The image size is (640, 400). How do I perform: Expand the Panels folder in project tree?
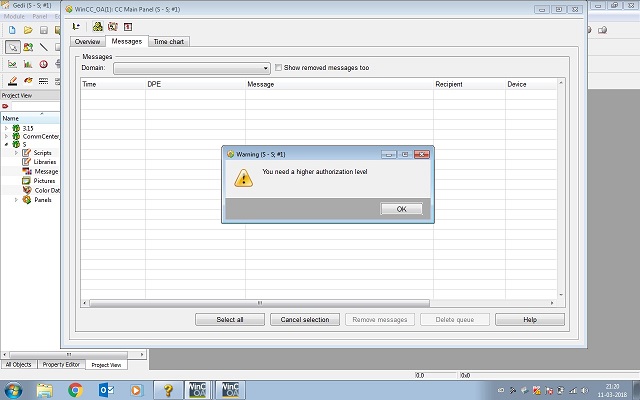click(x=16, y=199)
